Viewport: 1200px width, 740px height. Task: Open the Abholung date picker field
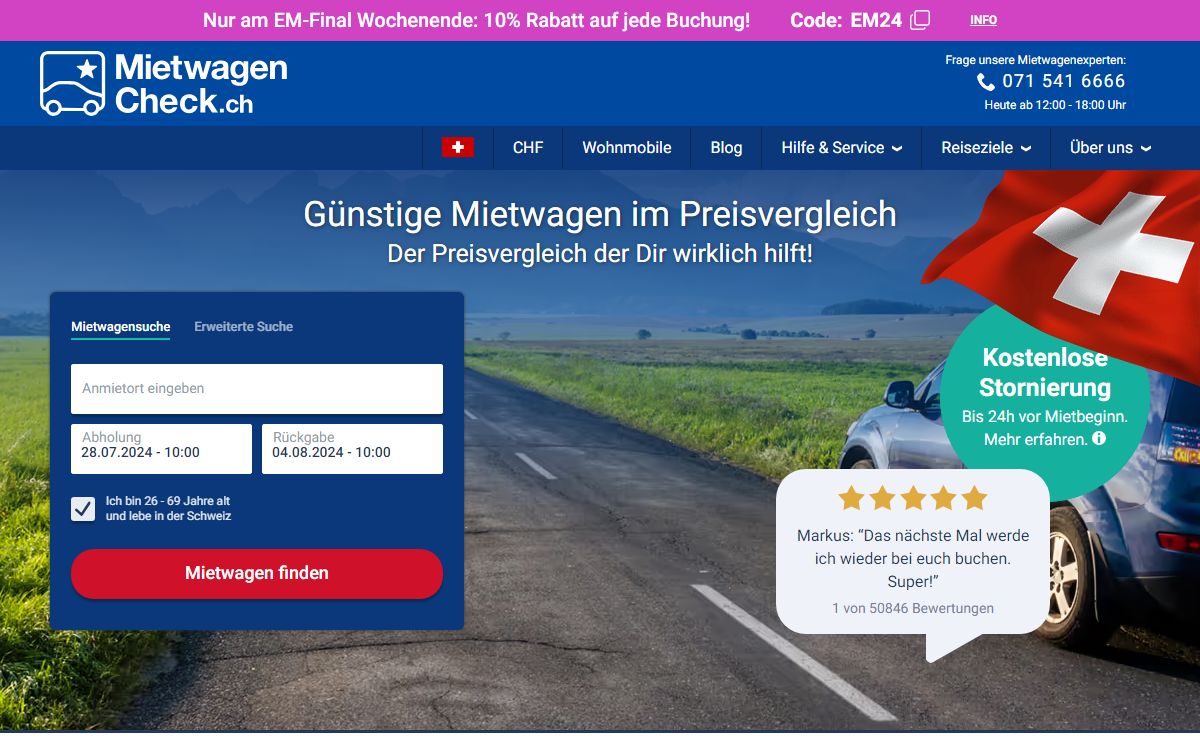tap(162, 449)
